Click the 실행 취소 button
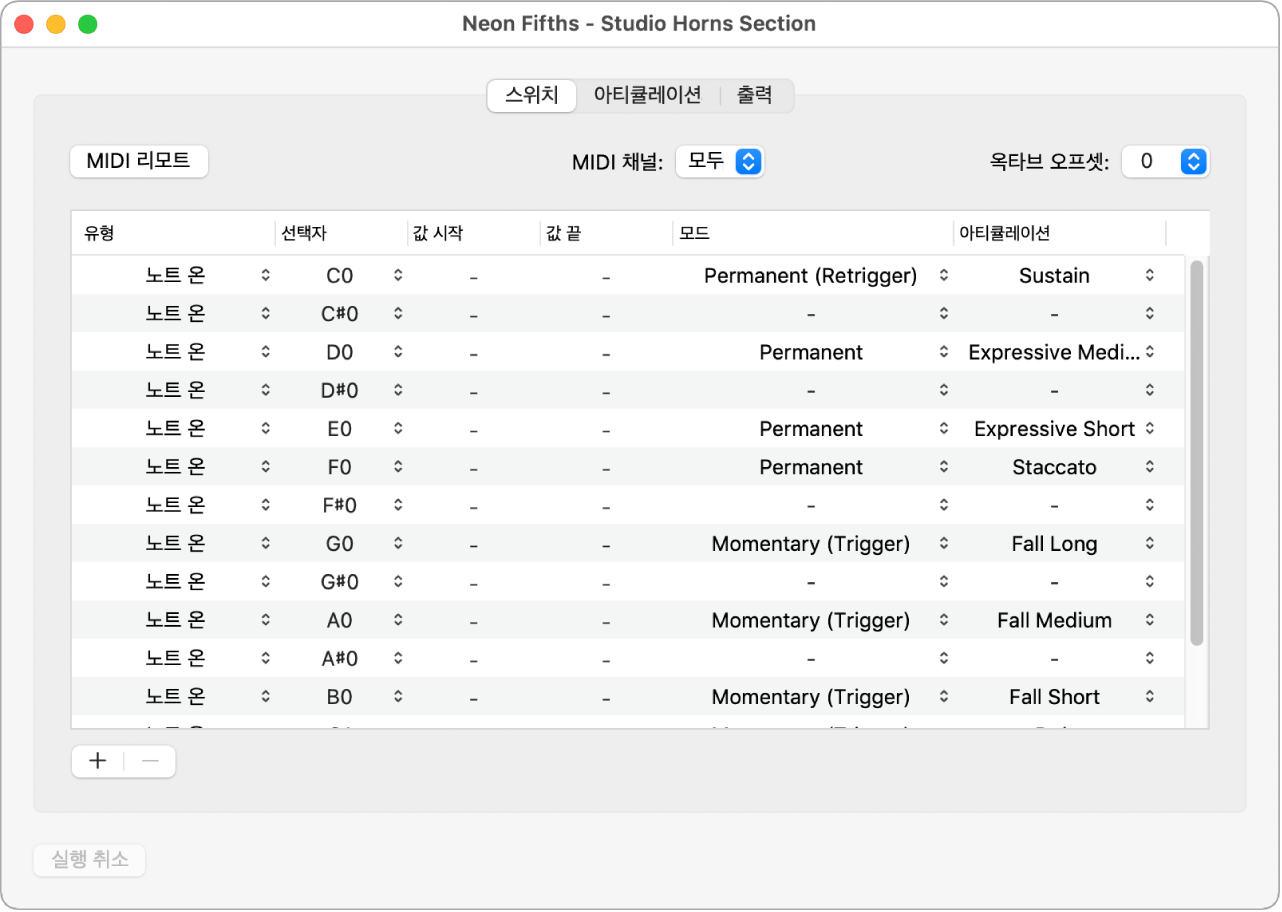Image resolution: width=1282 pixels, height=912 pixels. tap(90, 860)
